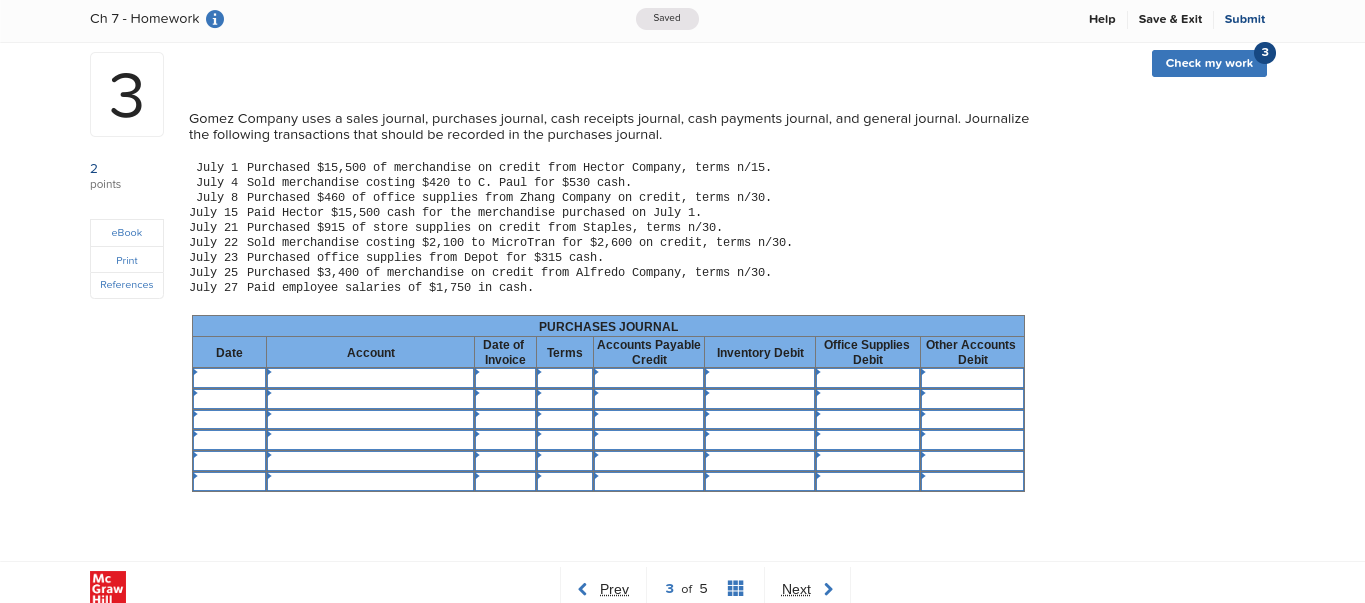Click the left-facing Prev chevron arrow

pos(583,589)
